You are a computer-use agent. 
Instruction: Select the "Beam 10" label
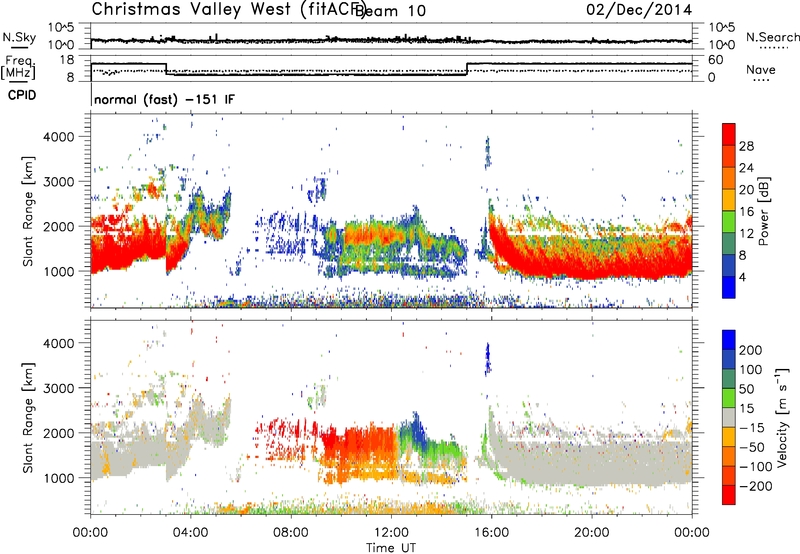(390, 11)
